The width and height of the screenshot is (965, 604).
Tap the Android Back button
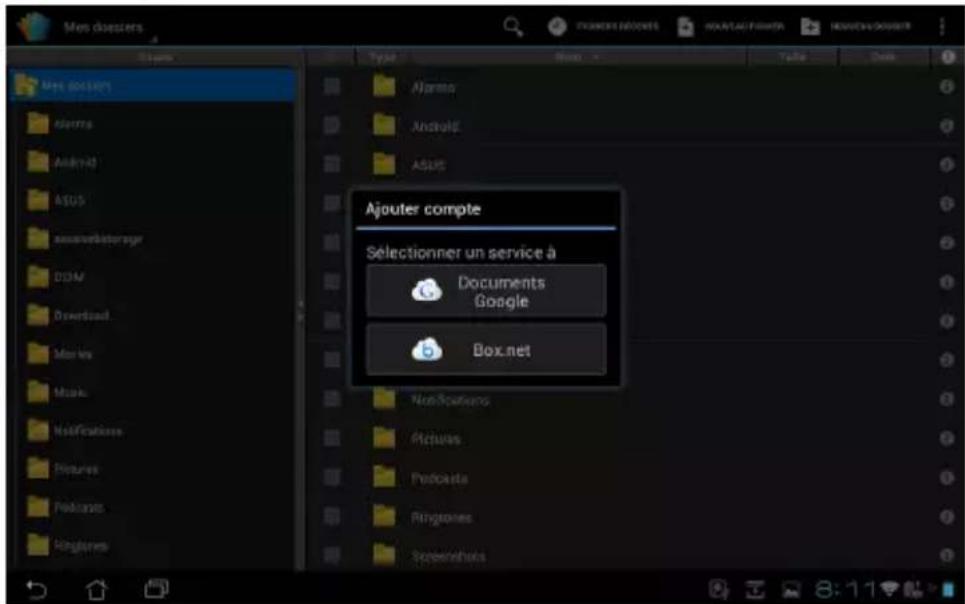tap(36, 590)
